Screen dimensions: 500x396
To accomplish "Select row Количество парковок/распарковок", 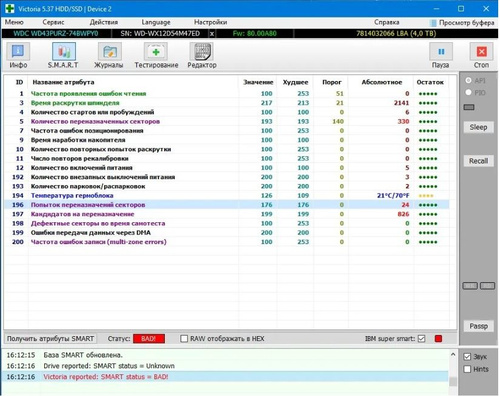I will click(x=227, y=186).
